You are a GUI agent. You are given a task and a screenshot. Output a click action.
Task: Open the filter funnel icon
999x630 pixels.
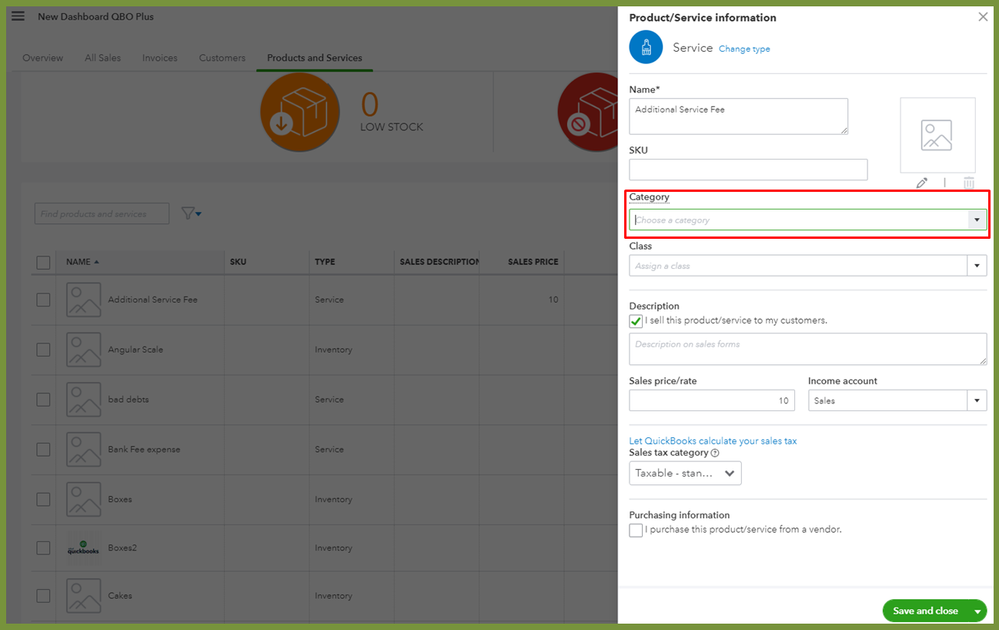tap(190, 213)
